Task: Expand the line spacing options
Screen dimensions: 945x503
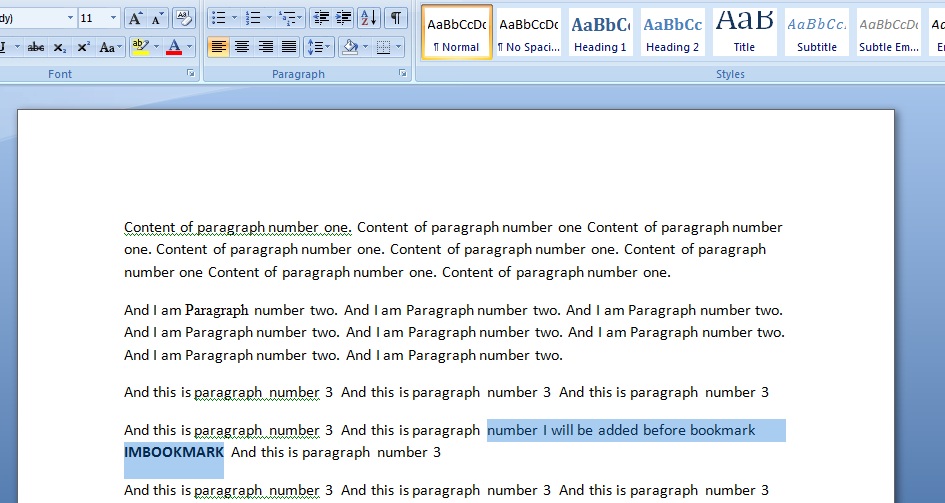Action: coord(318,47)
